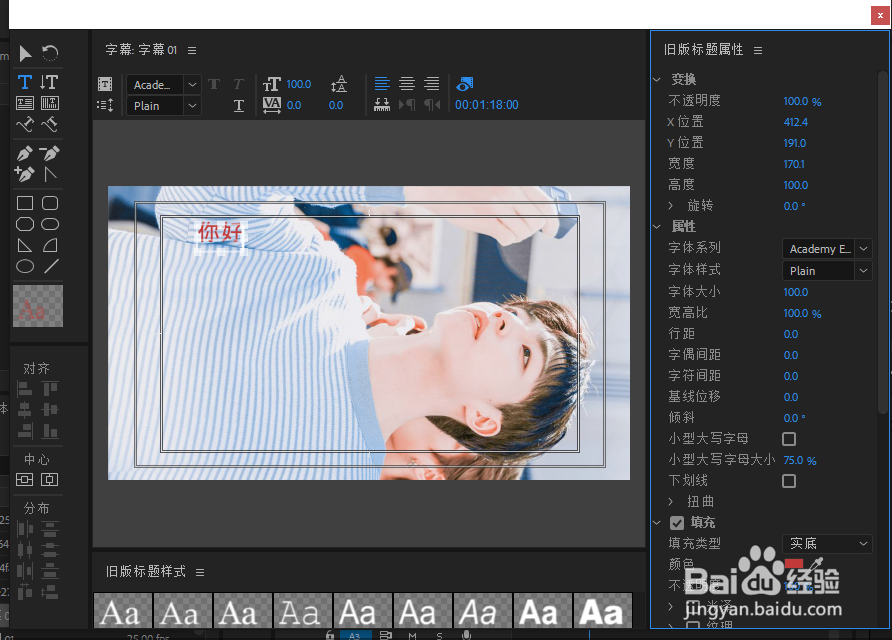Toggle italic text style
The width and height of the screenshot is (892, 640).
[x=238, y=84]
